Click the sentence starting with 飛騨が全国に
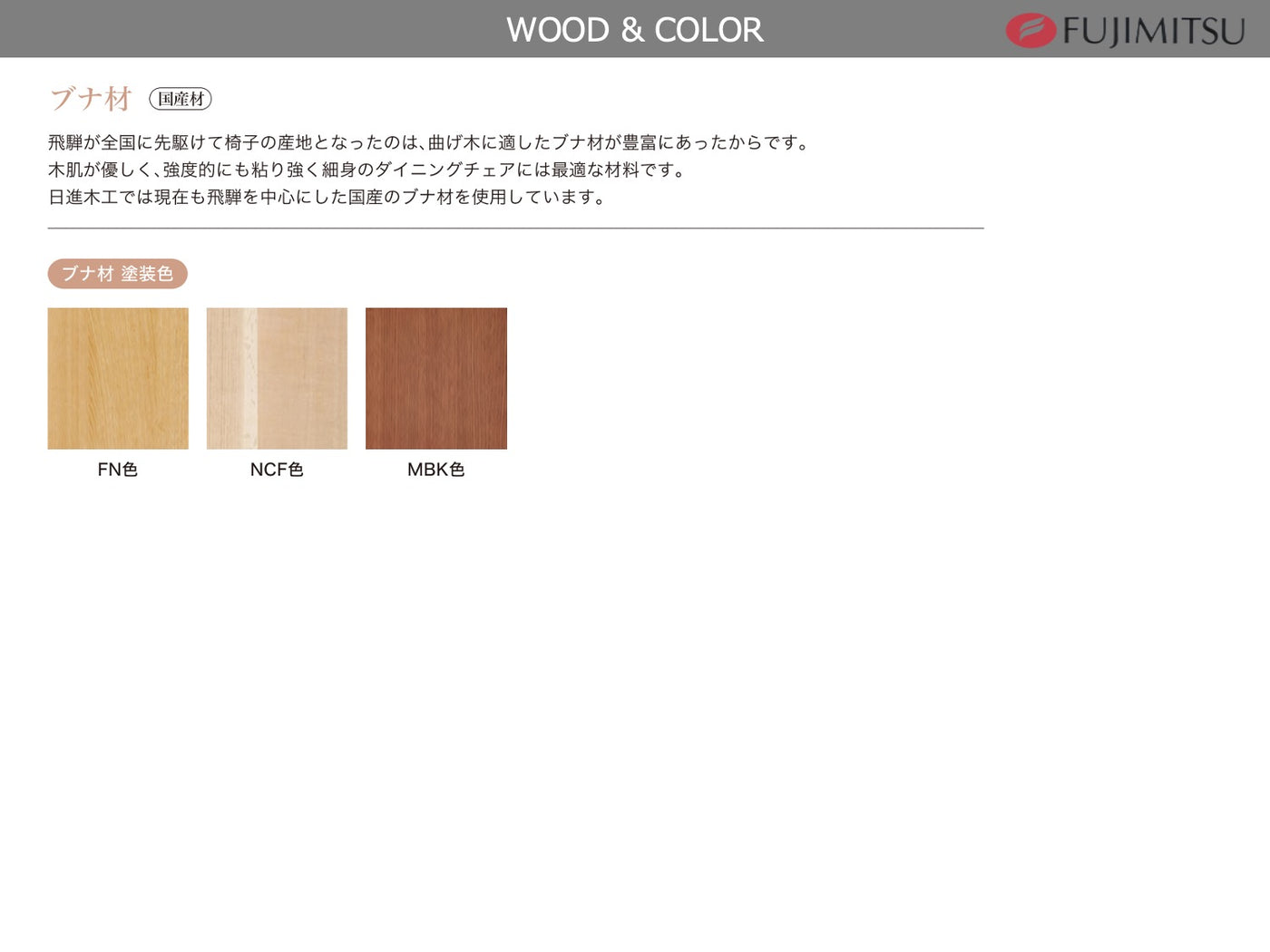 (428, 142)
